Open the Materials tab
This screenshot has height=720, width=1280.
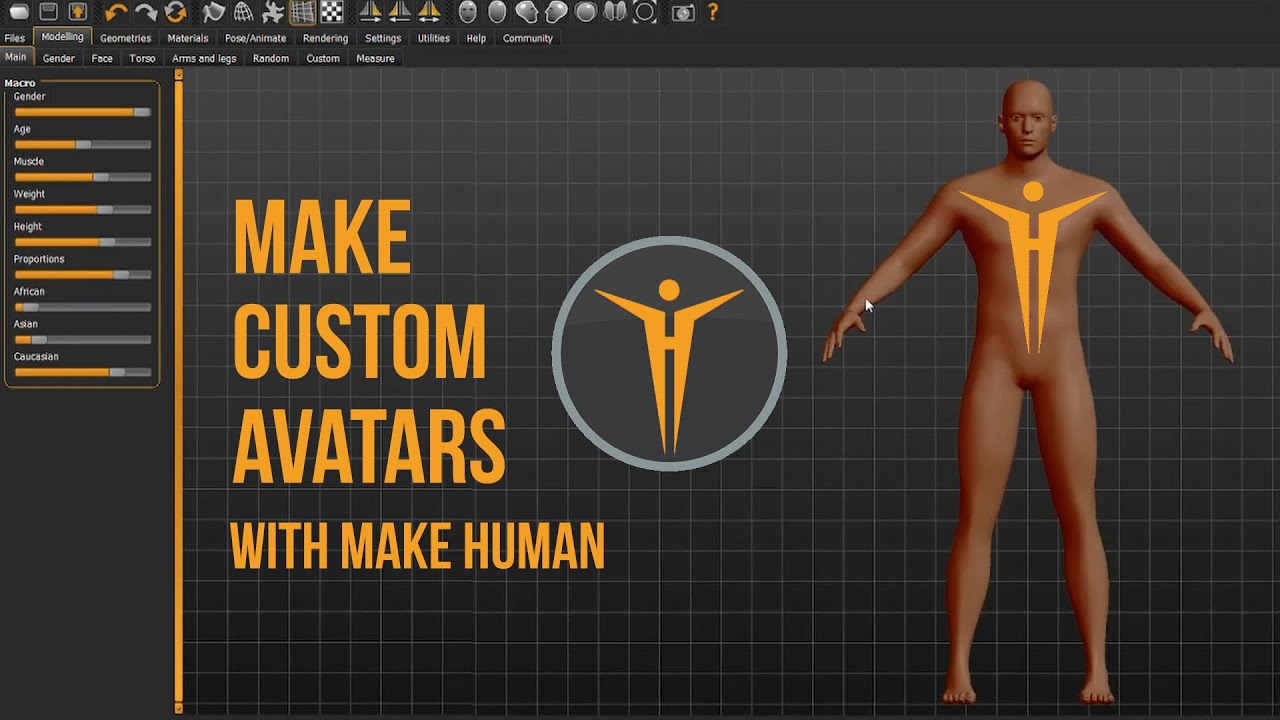pos(188,38)
